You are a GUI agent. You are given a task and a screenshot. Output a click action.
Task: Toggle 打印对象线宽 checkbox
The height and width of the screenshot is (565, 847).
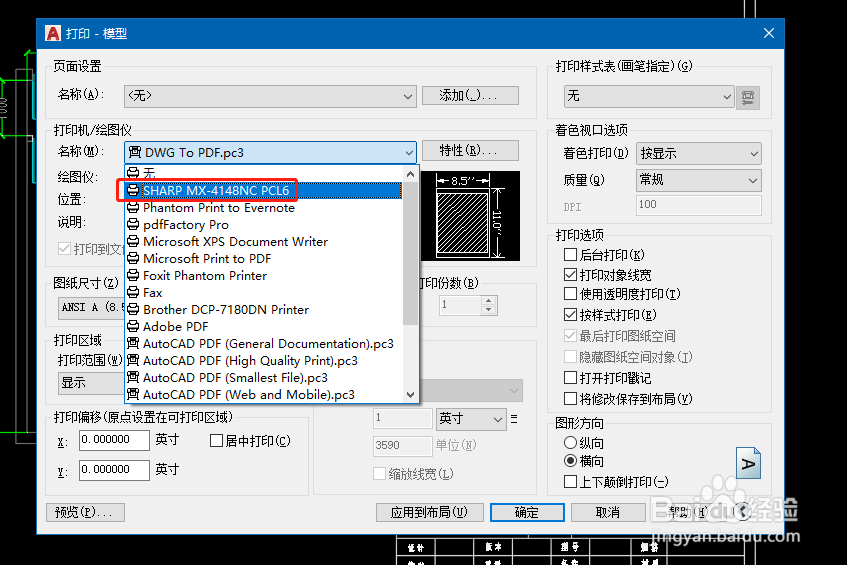(570, 275)
